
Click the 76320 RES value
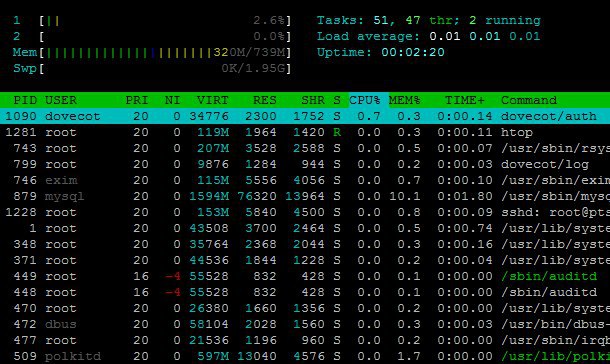(x=257, y=196)
